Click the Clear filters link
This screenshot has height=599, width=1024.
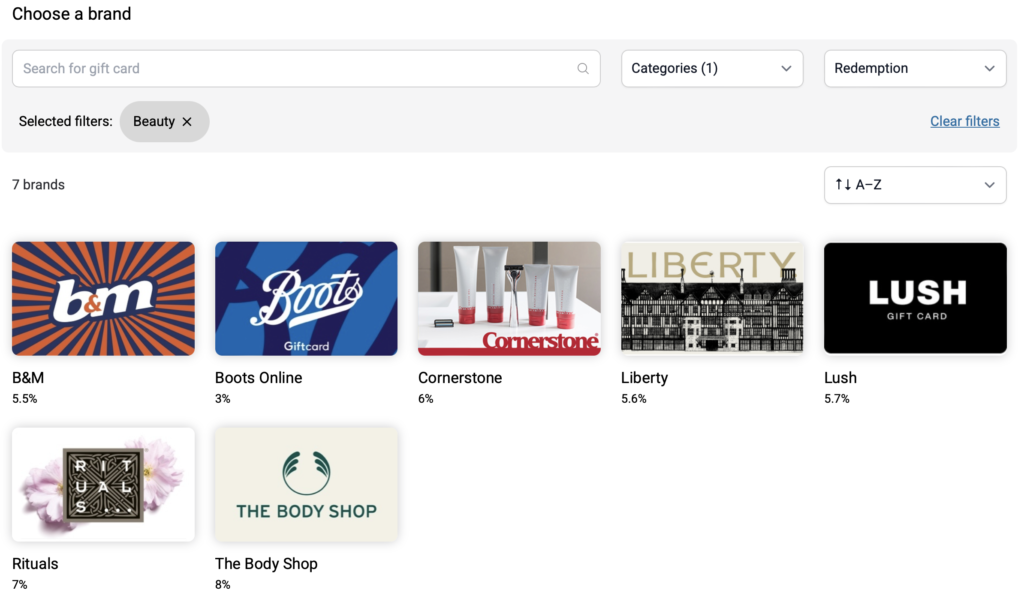(x=964, y=121)
